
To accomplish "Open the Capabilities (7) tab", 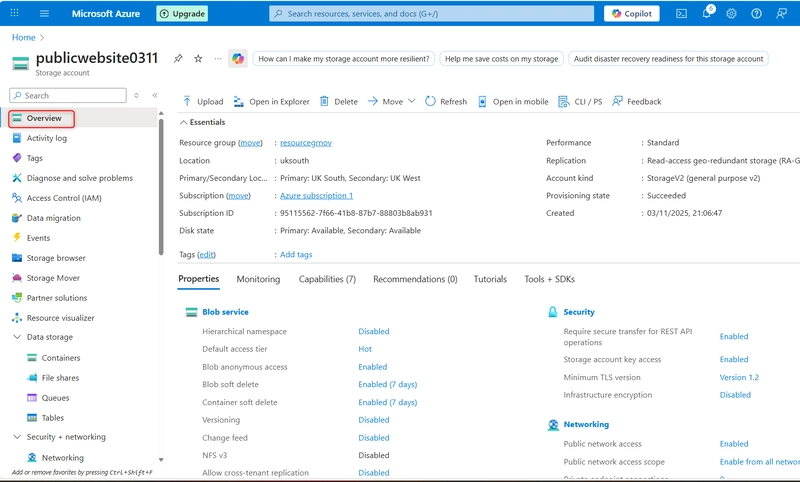I will coord(327,279).
